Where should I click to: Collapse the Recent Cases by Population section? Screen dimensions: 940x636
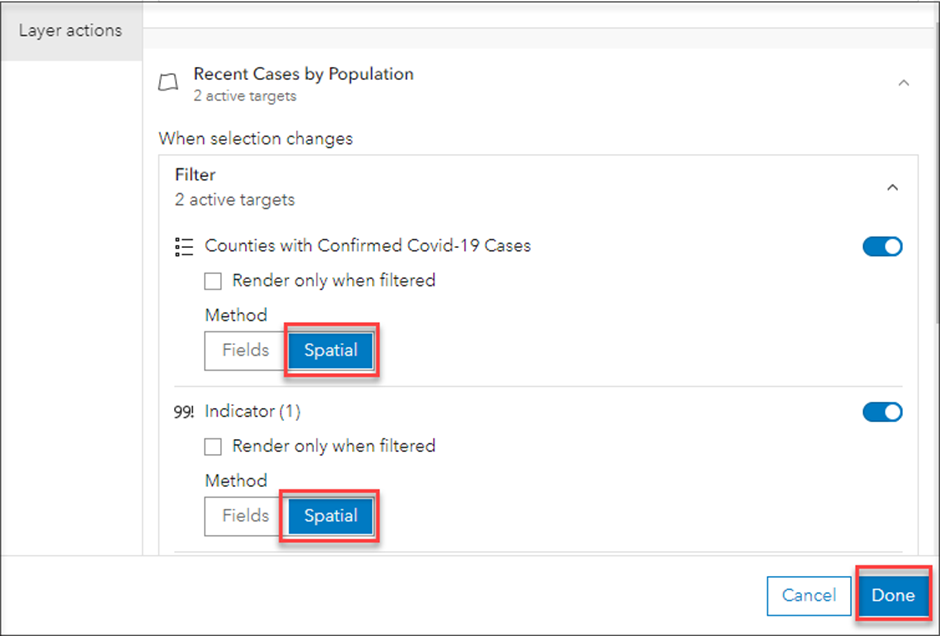click(903, 83)
